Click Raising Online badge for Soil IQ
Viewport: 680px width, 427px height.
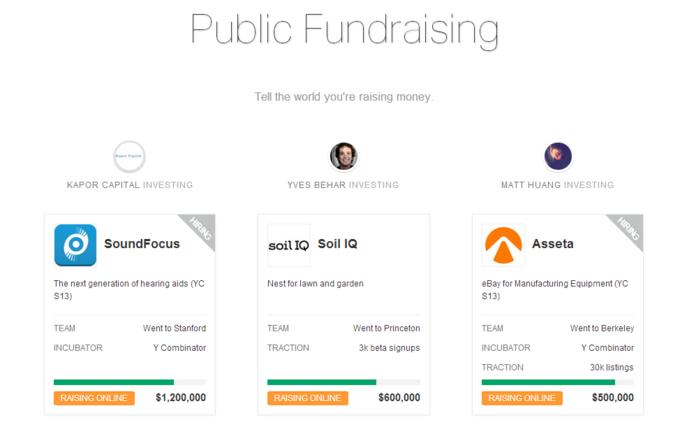click(307, 398)
